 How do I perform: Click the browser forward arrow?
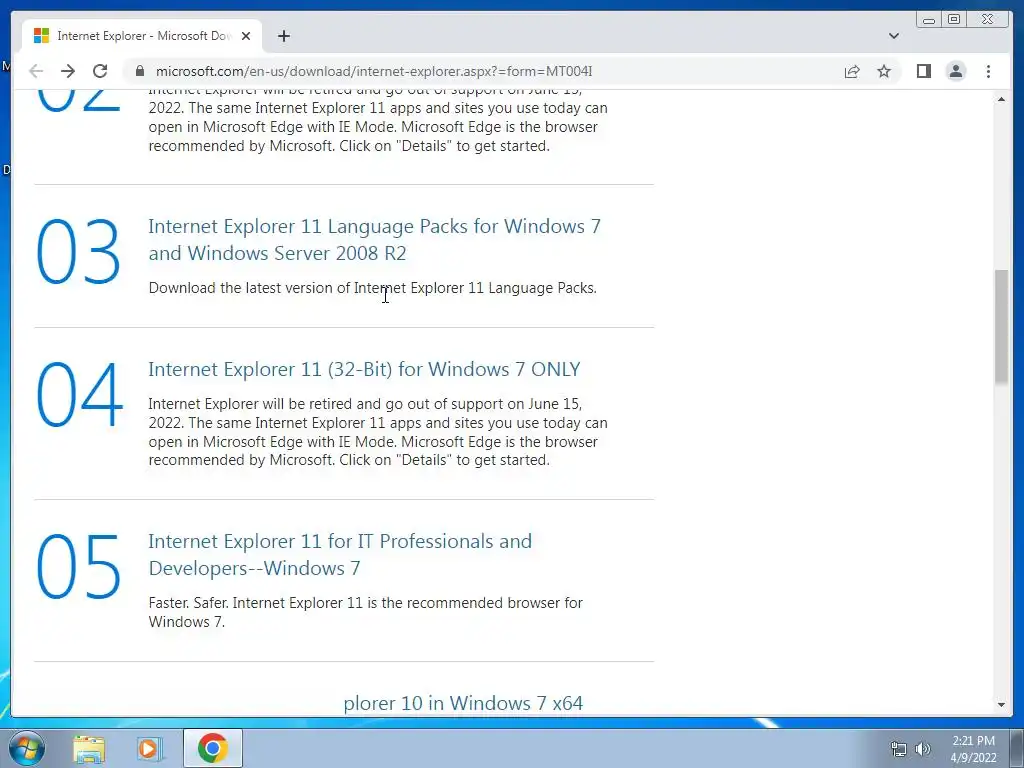point(68,71)
